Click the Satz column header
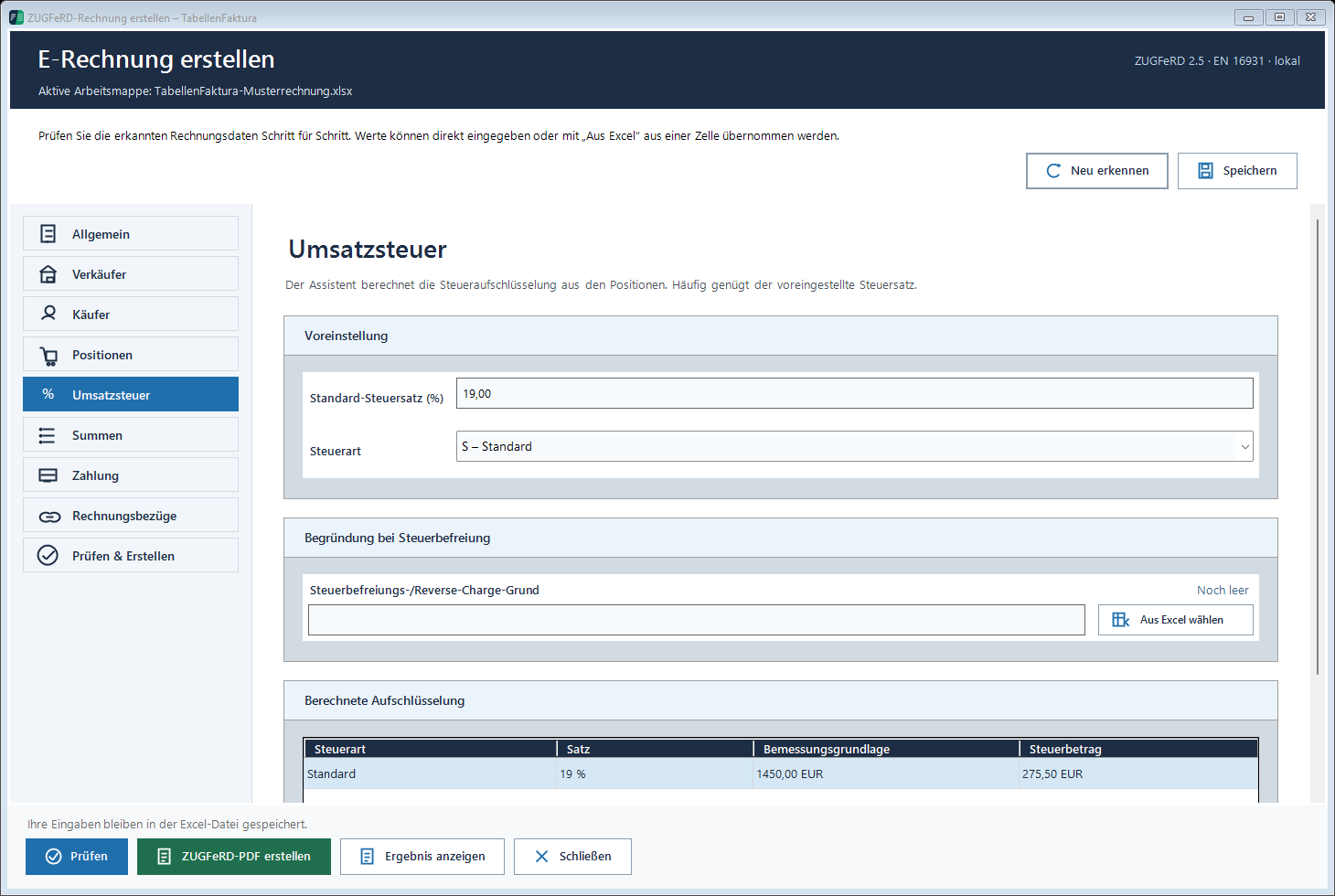1335x896 pixels. [655, 749]
